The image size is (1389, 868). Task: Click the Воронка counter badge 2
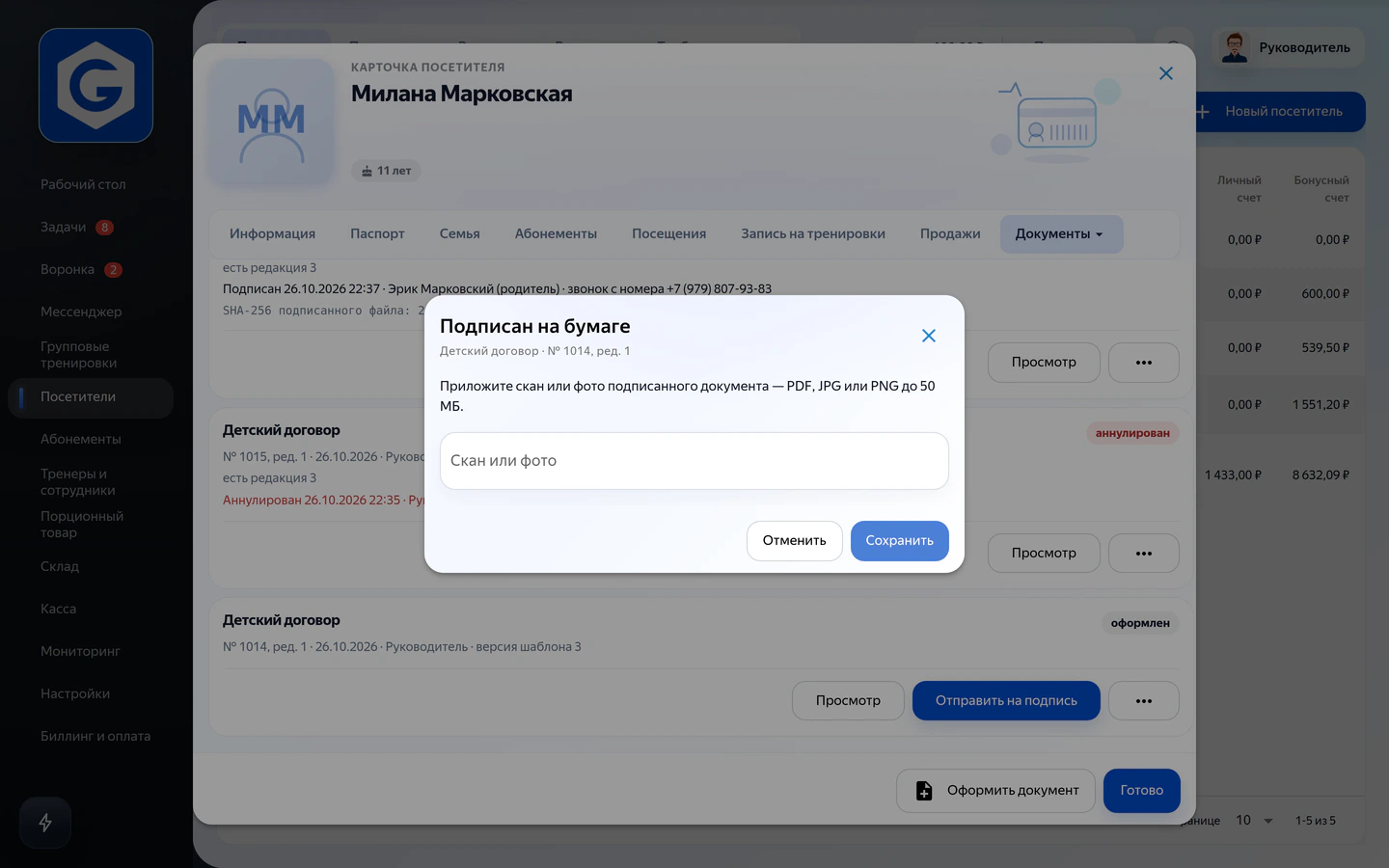click(x=113, y=270)
